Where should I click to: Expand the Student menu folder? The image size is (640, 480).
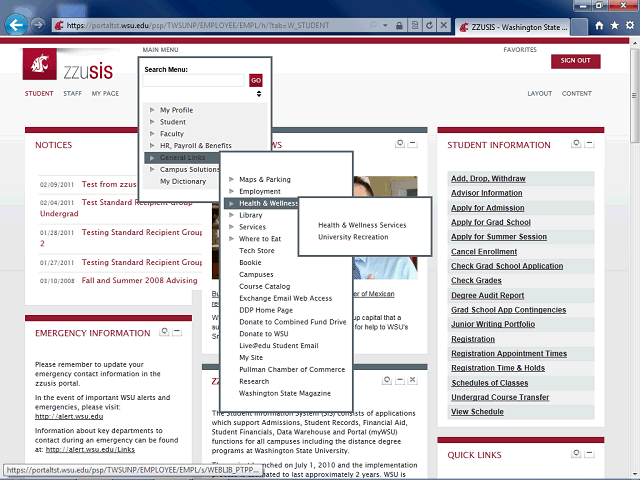(x=152, y=122)
